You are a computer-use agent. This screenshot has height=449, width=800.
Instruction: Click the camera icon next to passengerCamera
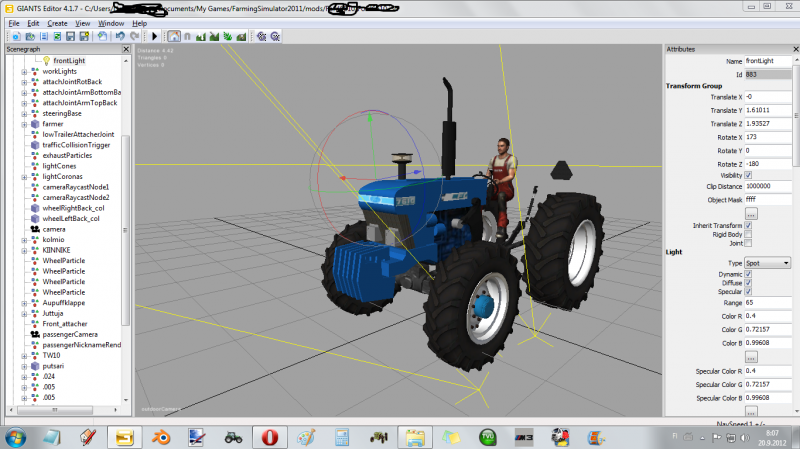[35, 334]
